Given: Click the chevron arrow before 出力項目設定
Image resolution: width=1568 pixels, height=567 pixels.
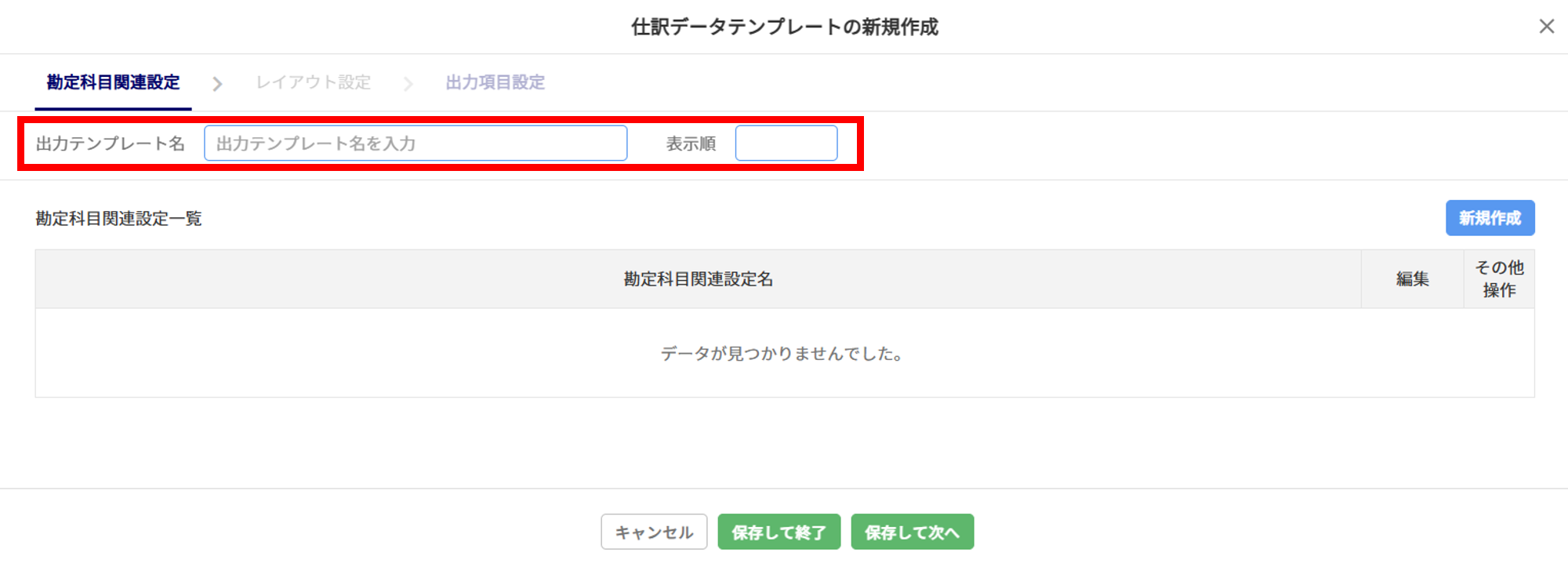Looking at the screenshot, I should [x=408, y=83].
